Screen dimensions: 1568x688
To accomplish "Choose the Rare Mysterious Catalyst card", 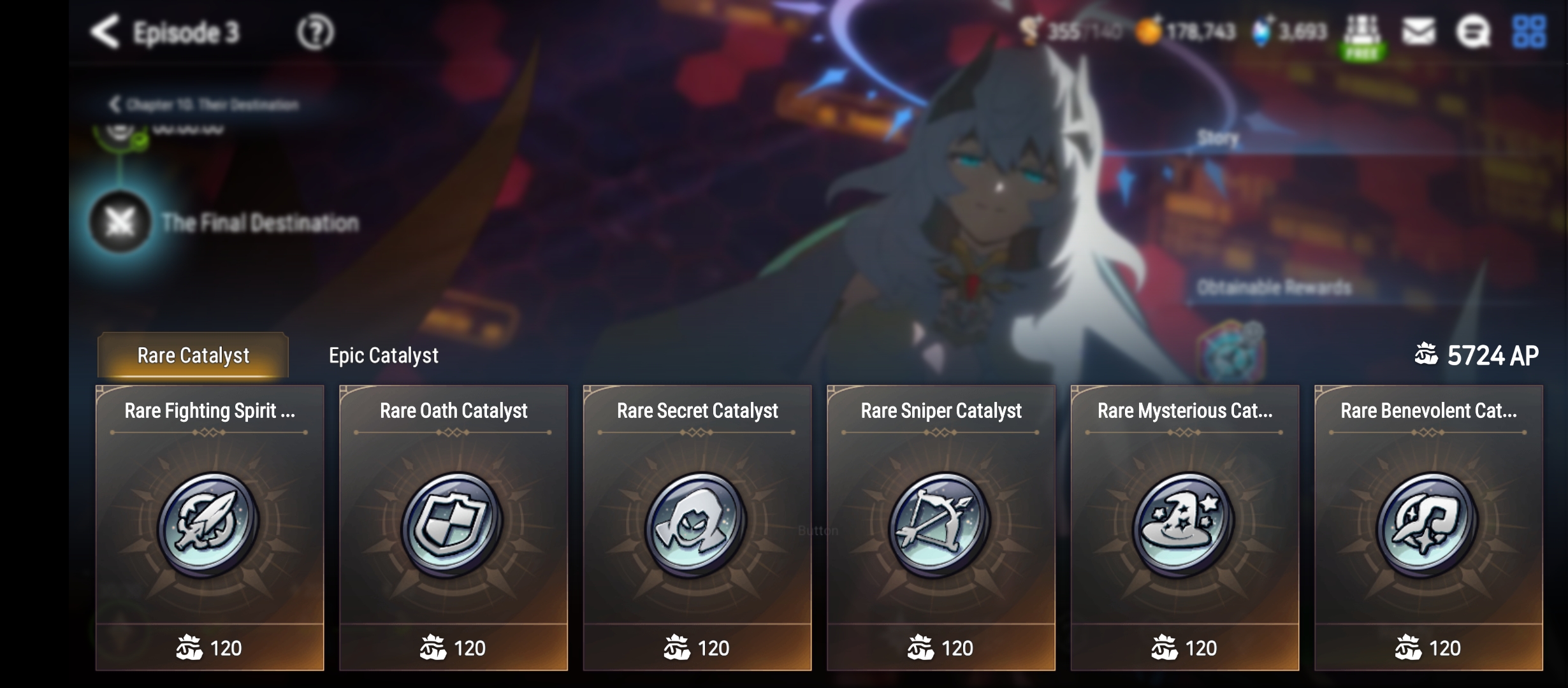I will tap(1185, 527).
